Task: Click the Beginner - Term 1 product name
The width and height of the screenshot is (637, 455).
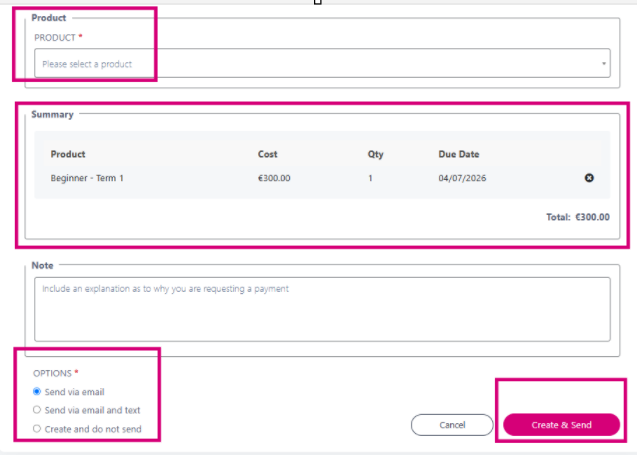Action: point(87,178)
